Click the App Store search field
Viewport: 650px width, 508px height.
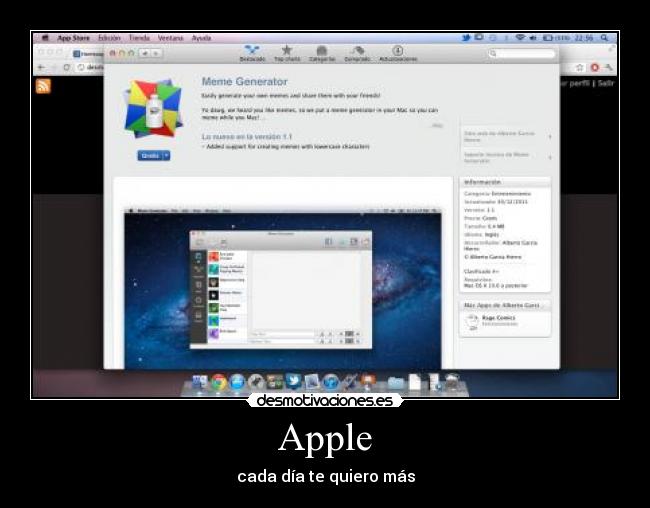point(521,53)
